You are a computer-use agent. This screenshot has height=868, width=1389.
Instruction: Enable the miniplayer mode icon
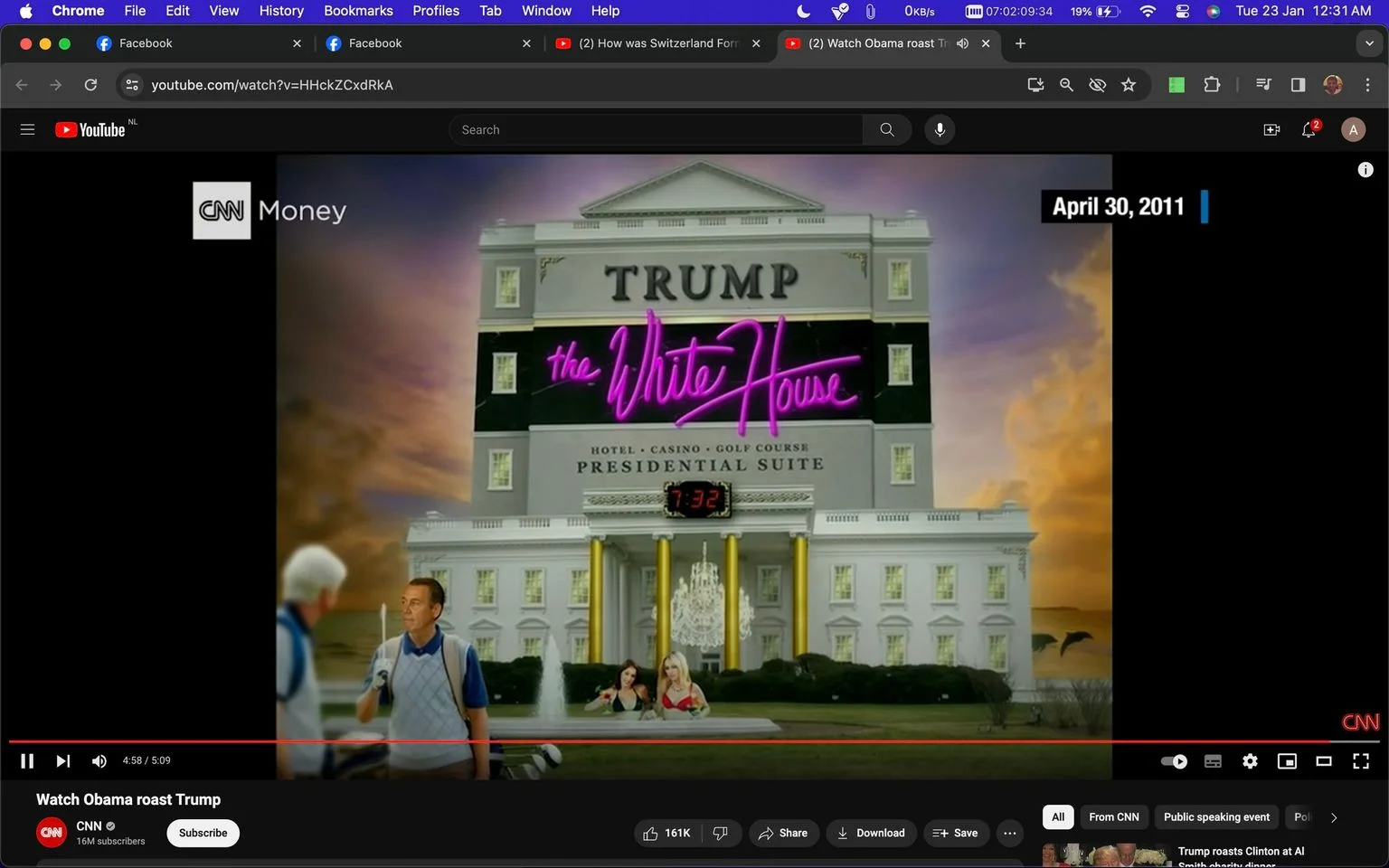tap(1287, 761)
